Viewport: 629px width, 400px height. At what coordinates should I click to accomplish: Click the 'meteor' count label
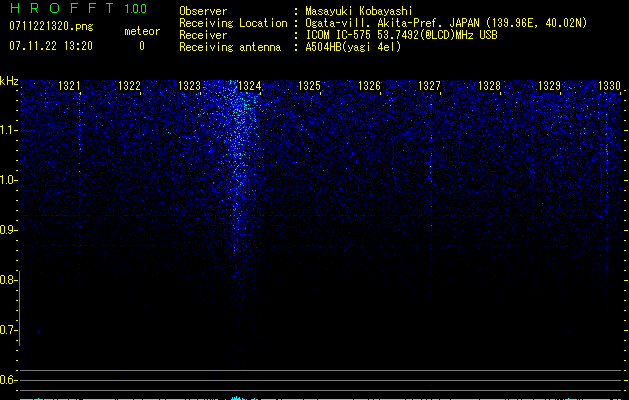tap(142, 31)
